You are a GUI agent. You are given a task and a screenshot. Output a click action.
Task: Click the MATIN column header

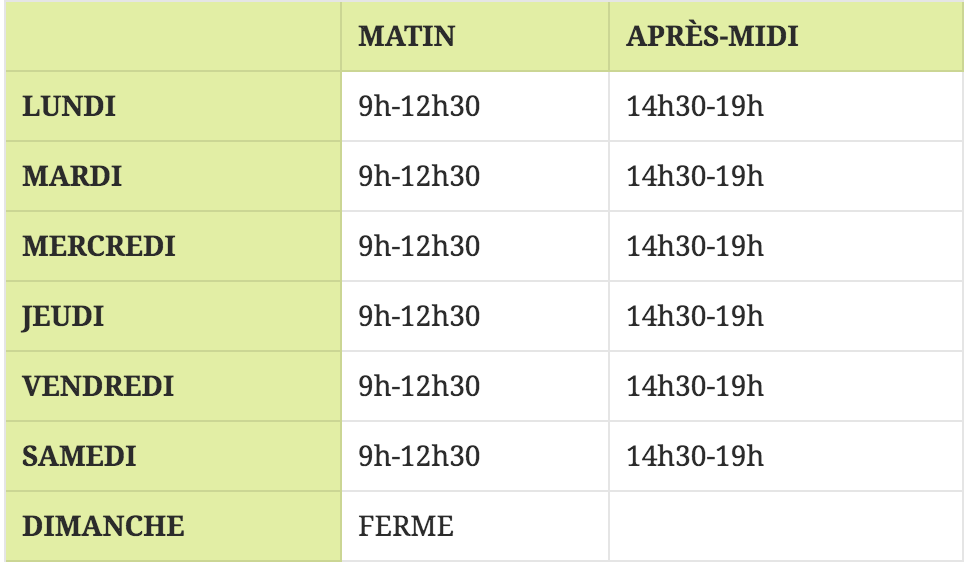pyautogui.click(x=406, y=36)
